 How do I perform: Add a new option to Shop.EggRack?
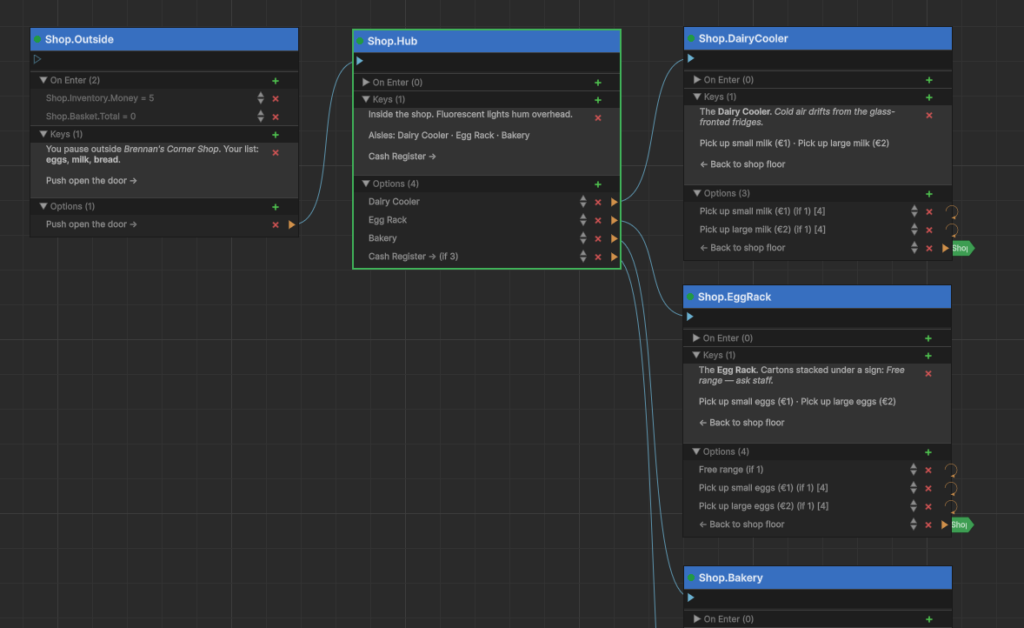point(928,452)
